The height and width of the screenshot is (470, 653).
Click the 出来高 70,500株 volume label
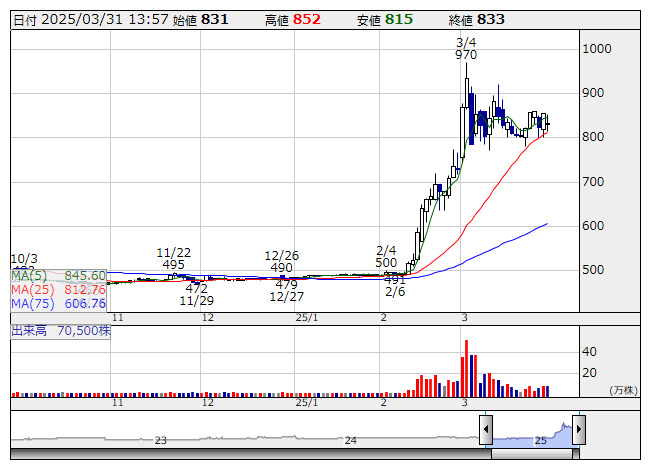click(x=61, y=330)
